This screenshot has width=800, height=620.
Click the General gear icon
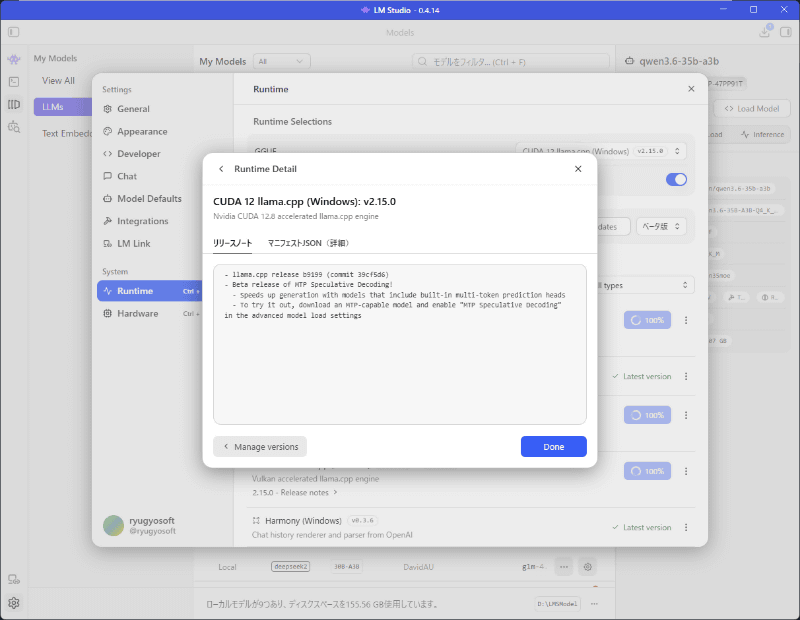(x=108, y=109)
